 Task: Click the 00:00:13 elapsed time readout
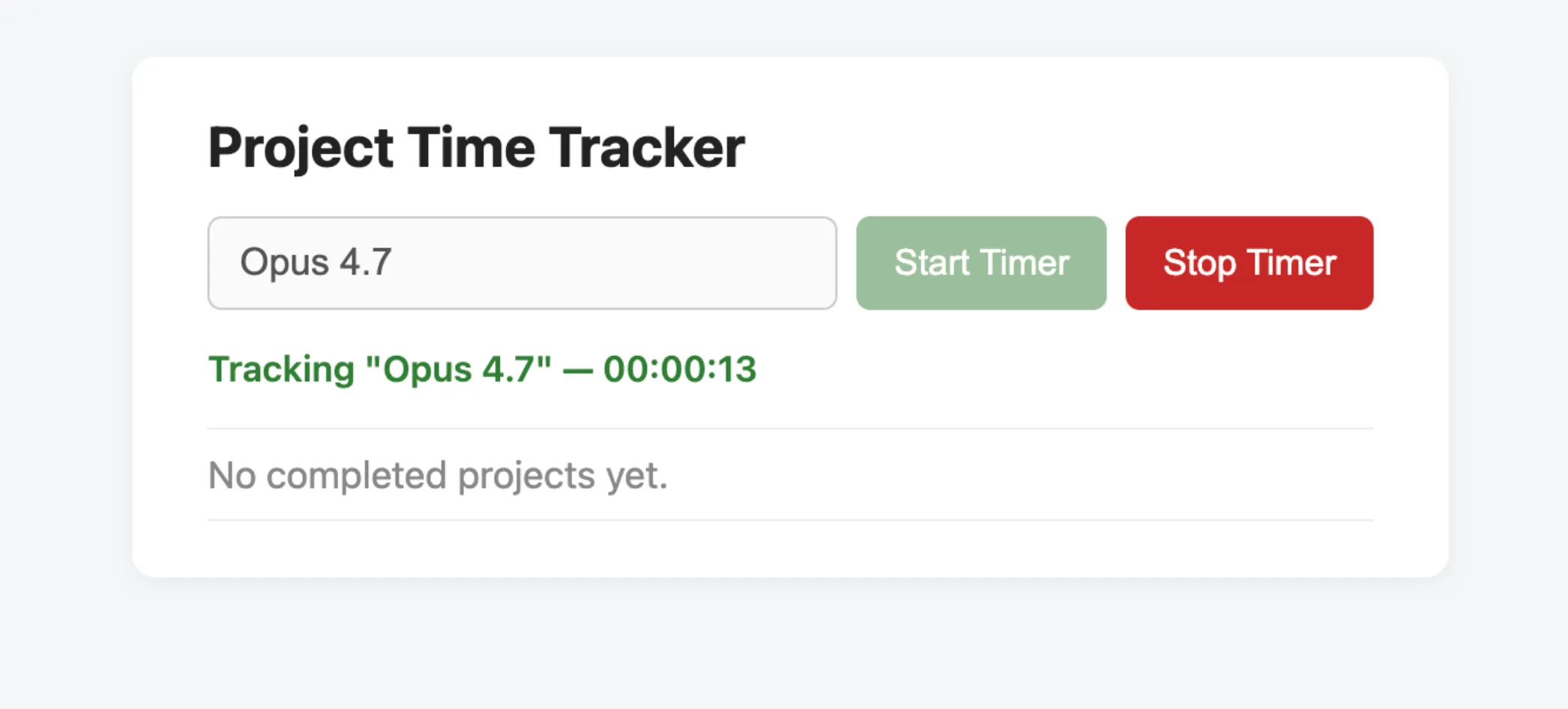pos(680,369)
